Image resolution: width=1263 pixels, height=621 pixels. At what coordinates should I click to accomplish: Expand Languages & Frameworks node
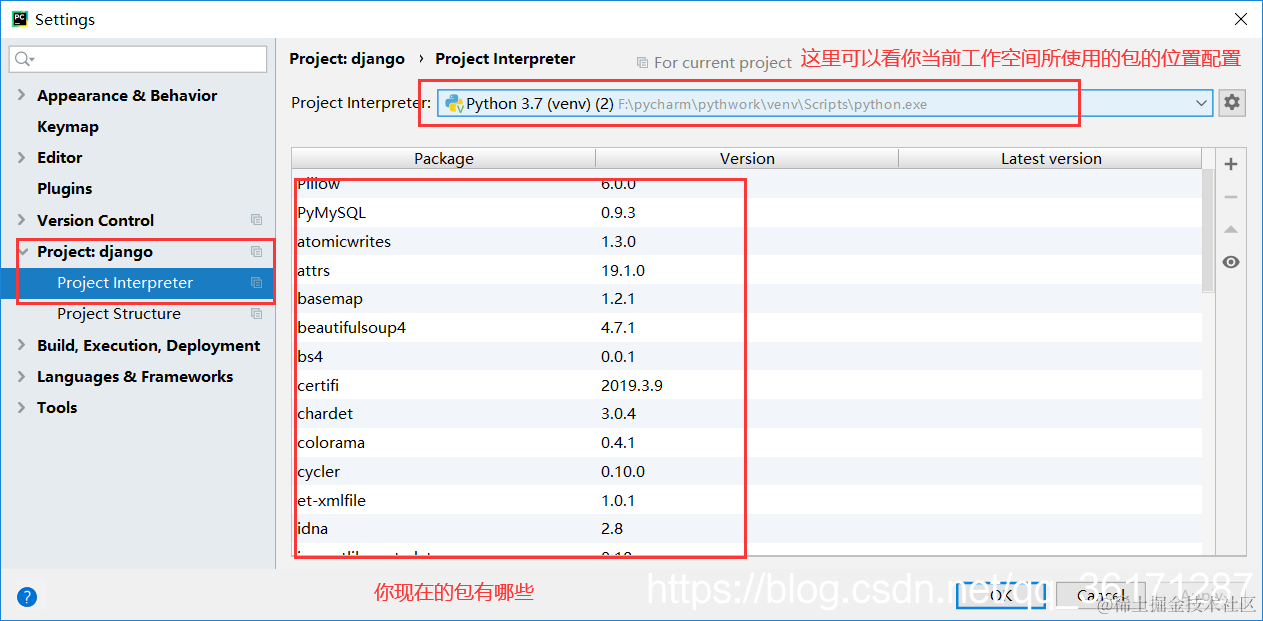pos(22,376)
